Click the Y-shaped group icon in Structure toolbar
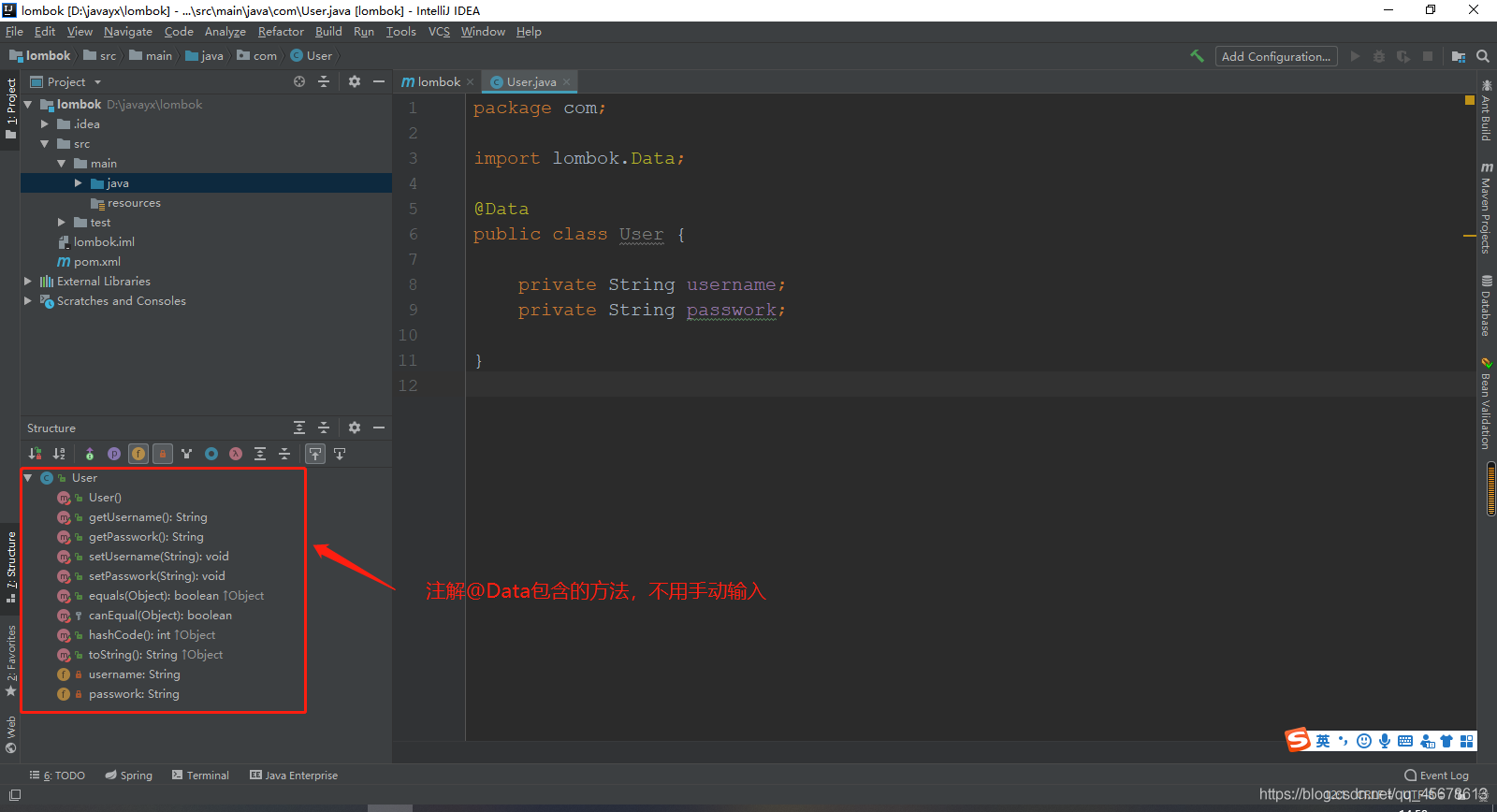1497x812 pixels. point(187,454)
